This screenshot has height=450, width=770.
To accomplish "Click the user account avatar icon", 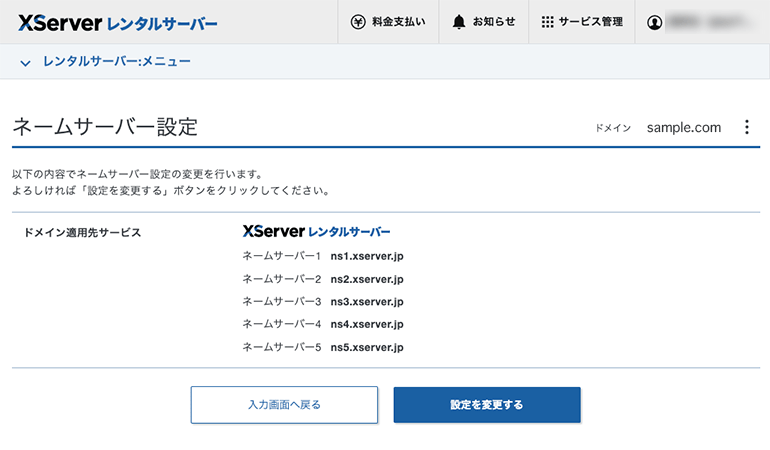I will pyautogui.click(x=654, y=22).
